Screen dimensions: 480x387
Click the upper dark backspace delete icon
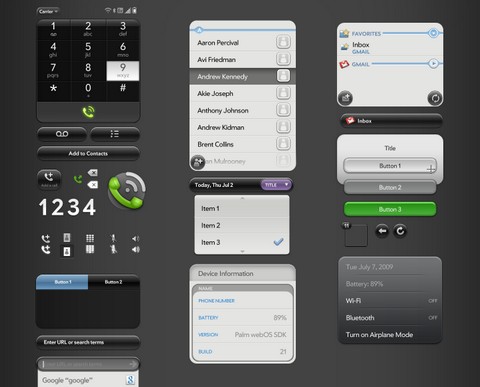[x=92, y=173]
